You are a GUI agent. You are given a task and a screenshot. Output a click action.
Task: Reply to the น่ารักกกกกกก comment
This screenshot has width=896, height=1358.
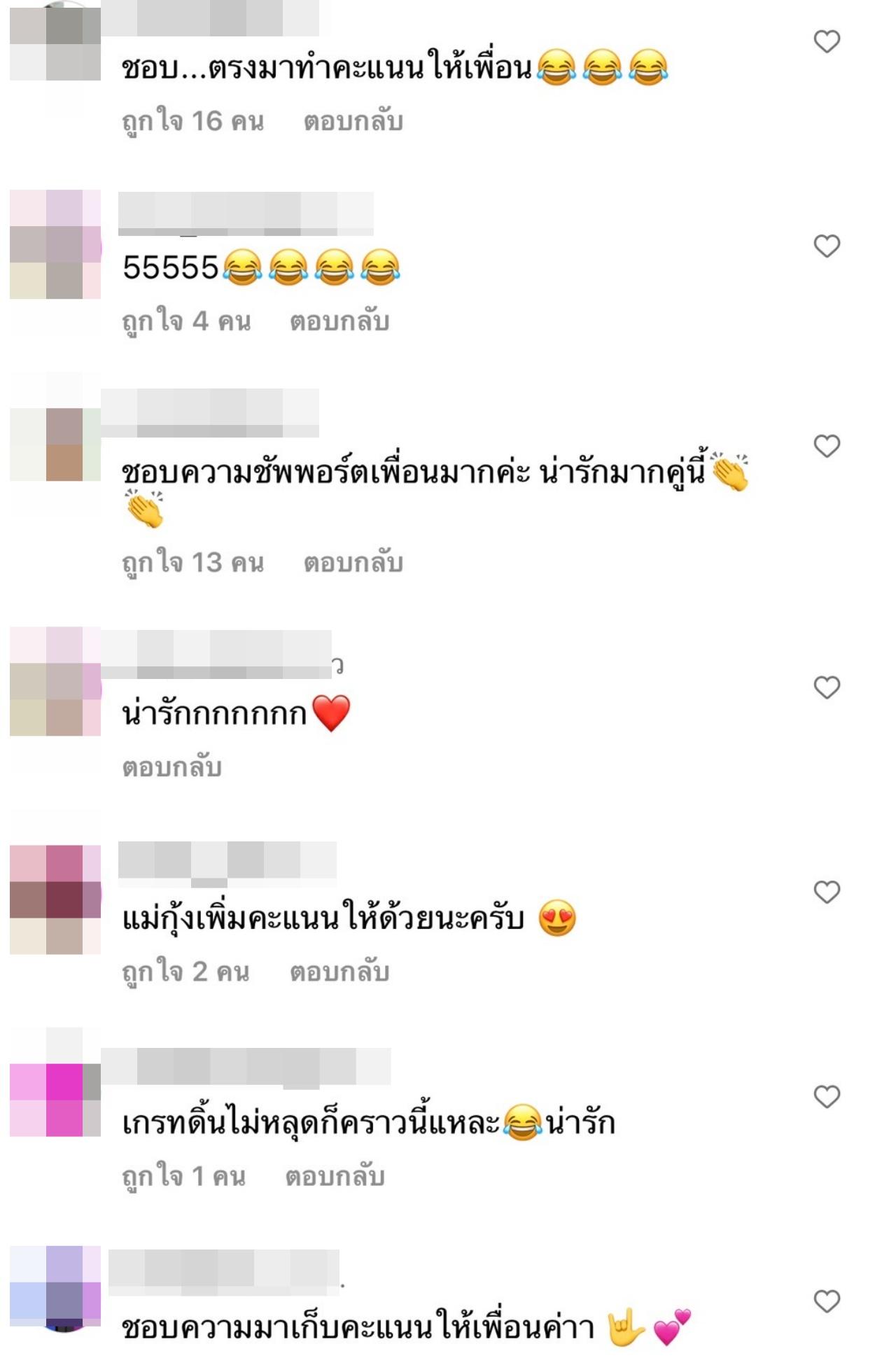point(172,768)
